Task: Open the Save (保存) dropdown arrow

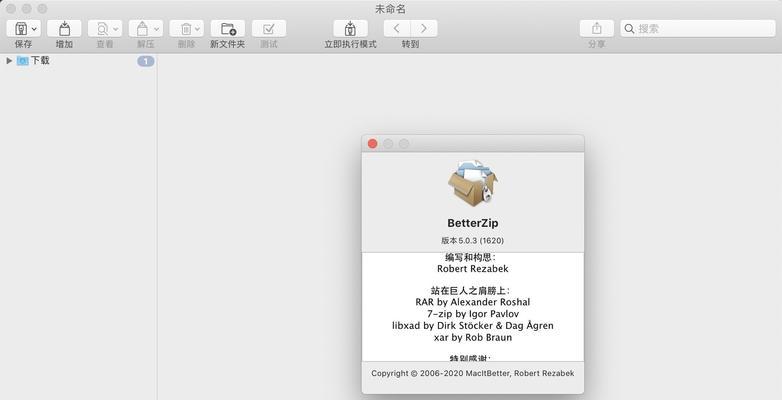Action: click(34, 29)
